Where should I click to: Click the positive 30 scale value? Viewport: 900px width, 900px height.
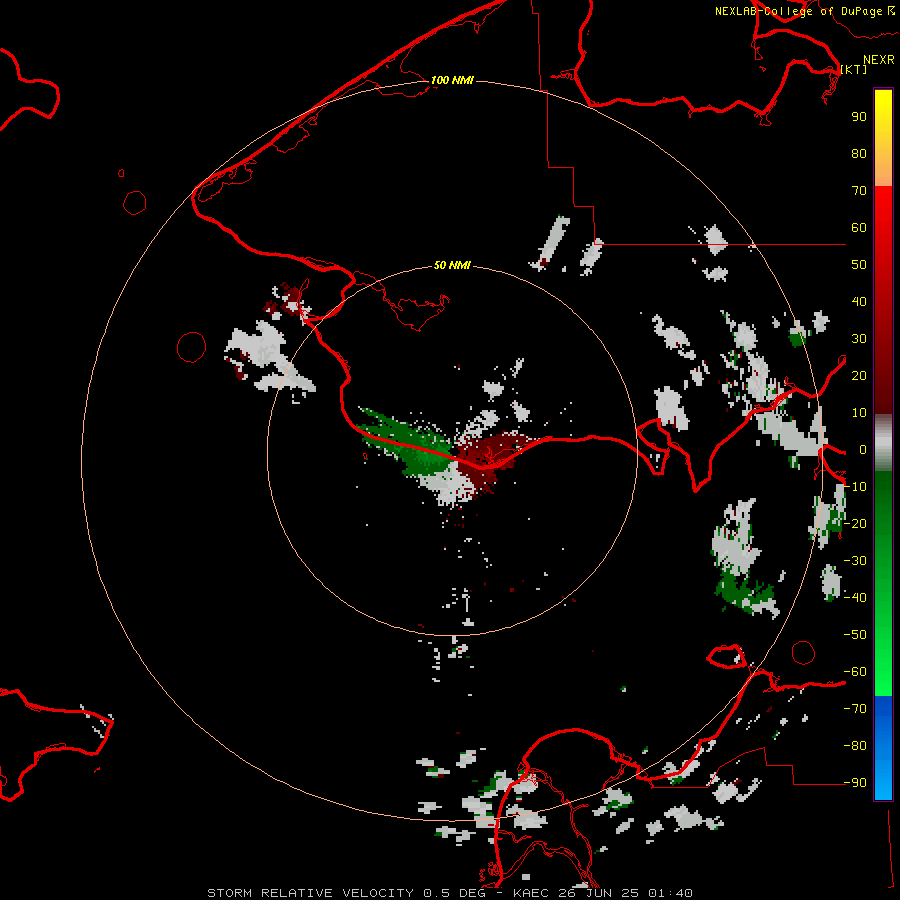[x=859, y=339]
